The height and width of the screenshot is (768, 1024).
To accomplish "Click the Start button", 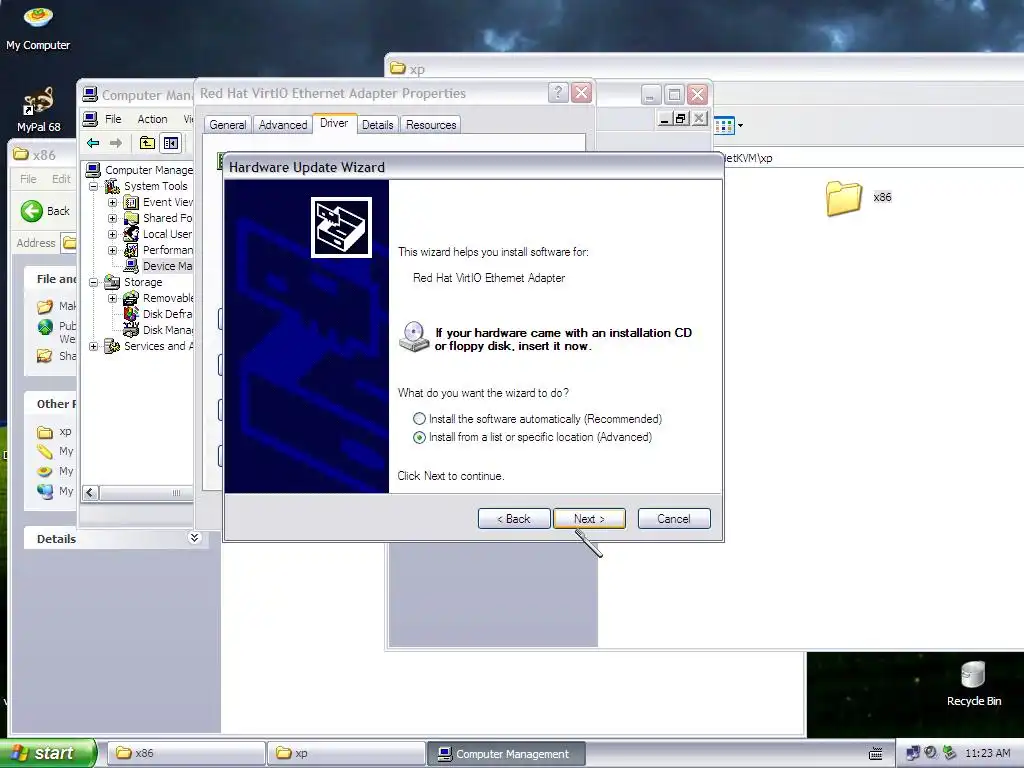I will 48,753.
